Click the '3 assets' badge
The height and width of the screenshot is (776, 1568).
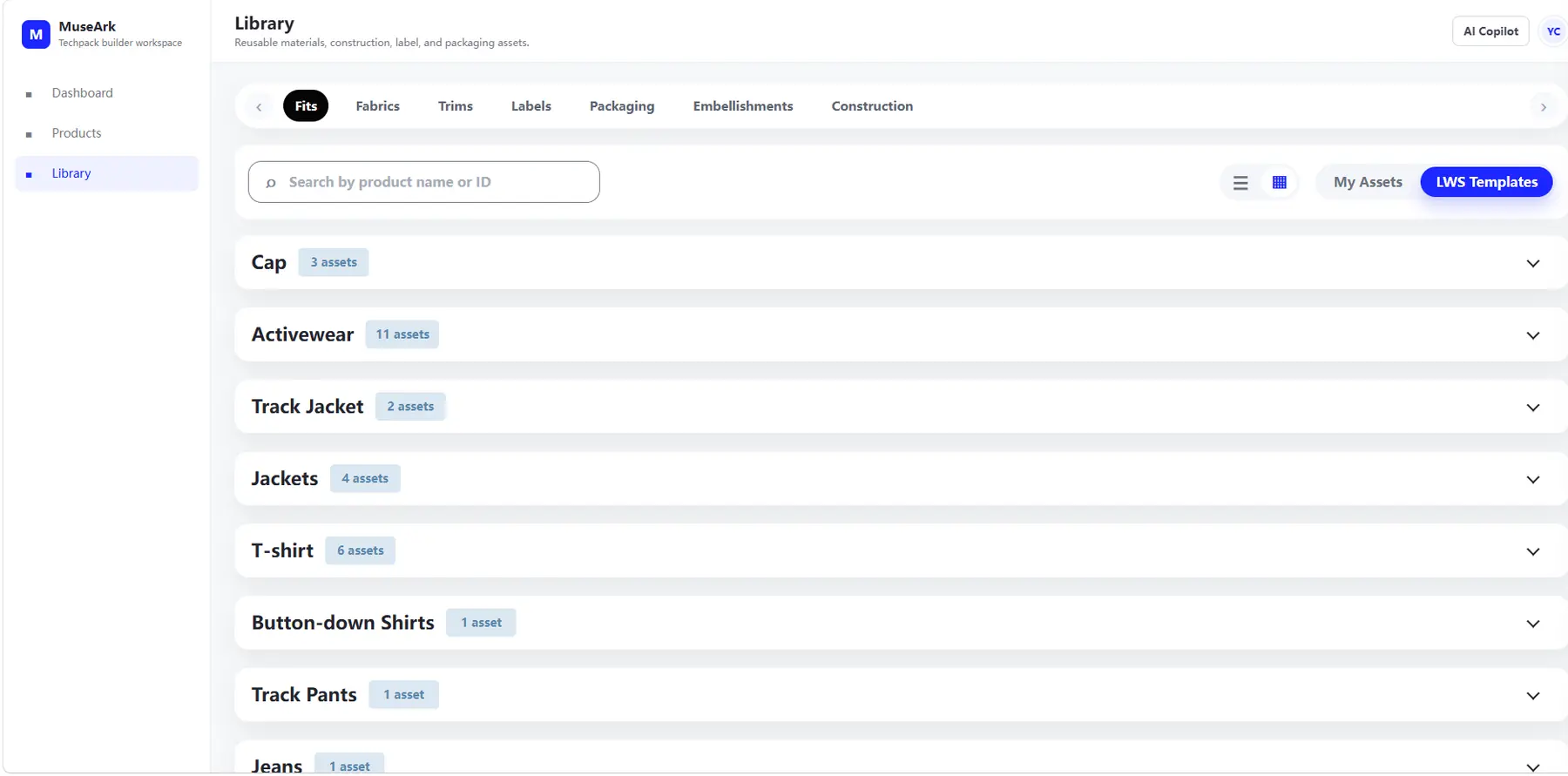334,262
